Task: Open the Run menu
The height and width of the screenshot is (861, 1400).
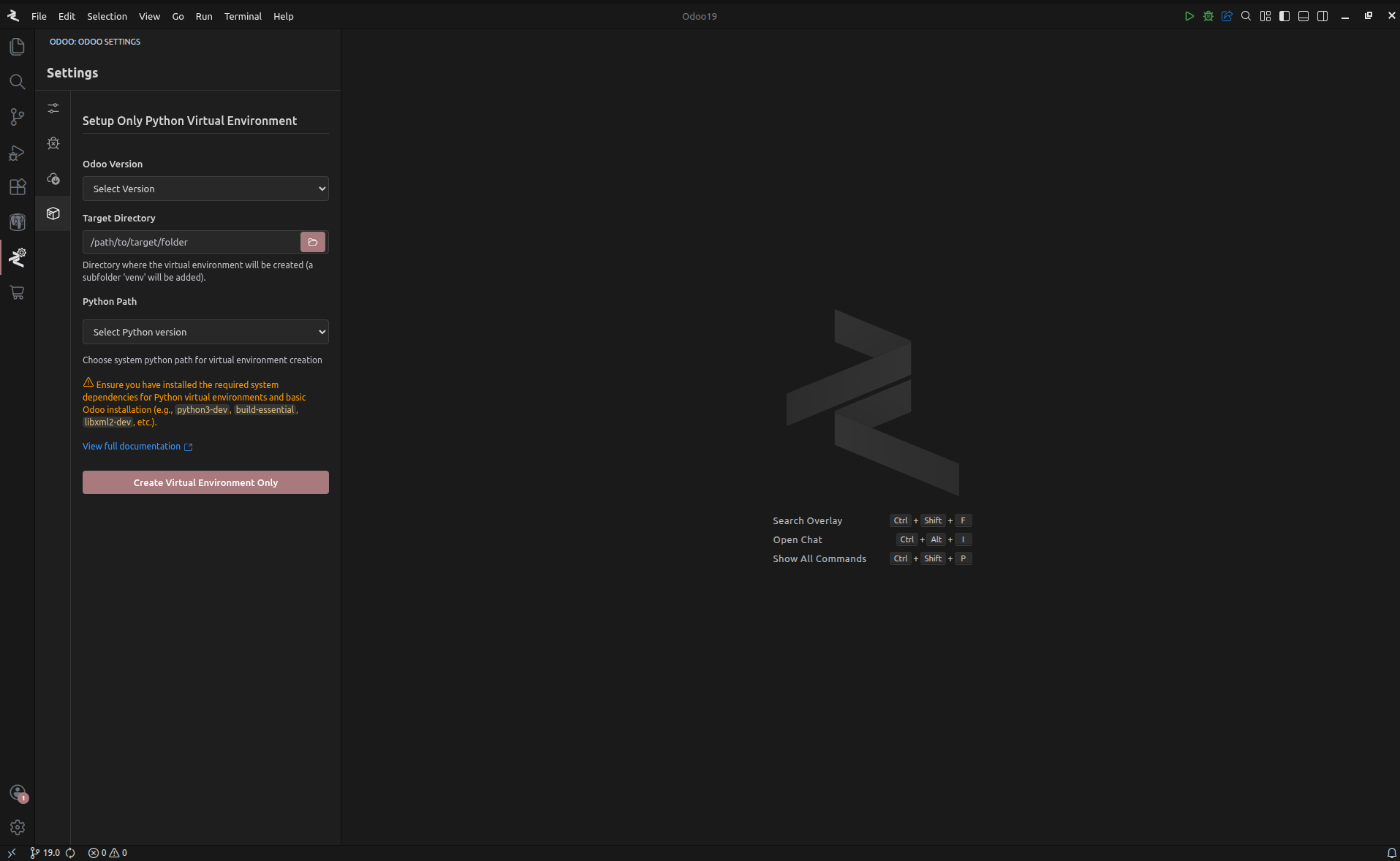Action: tap(204, 16)
